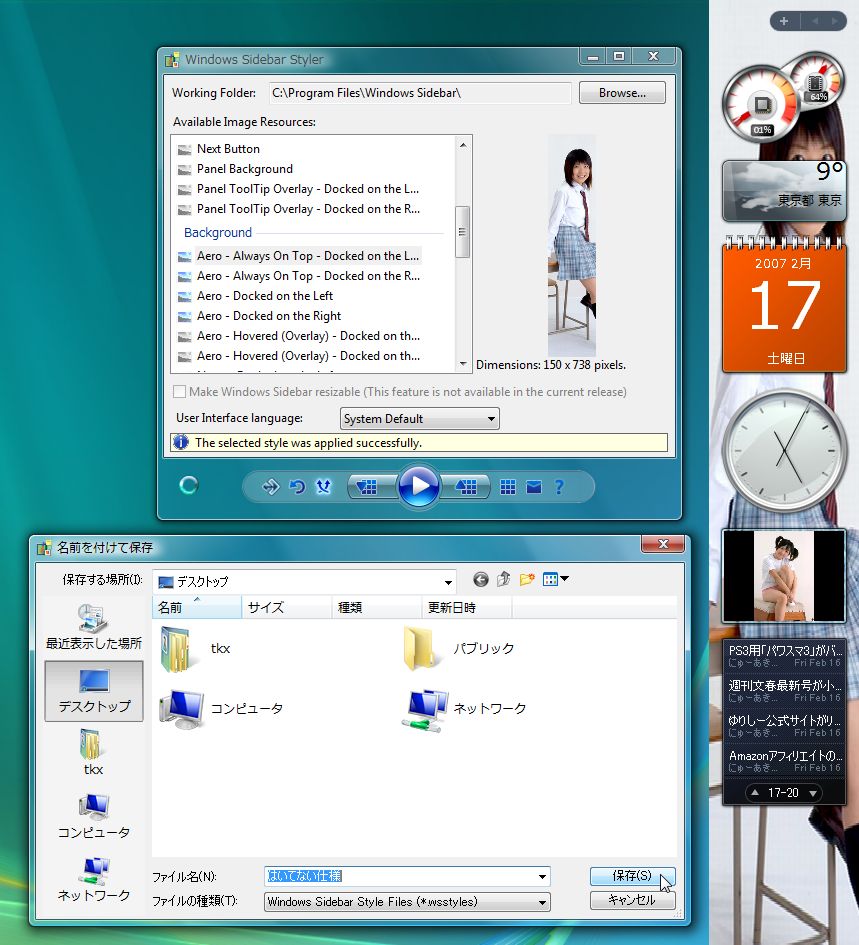
Task: Select Aero Always On Top Docked on R... row
Action: 299,276
